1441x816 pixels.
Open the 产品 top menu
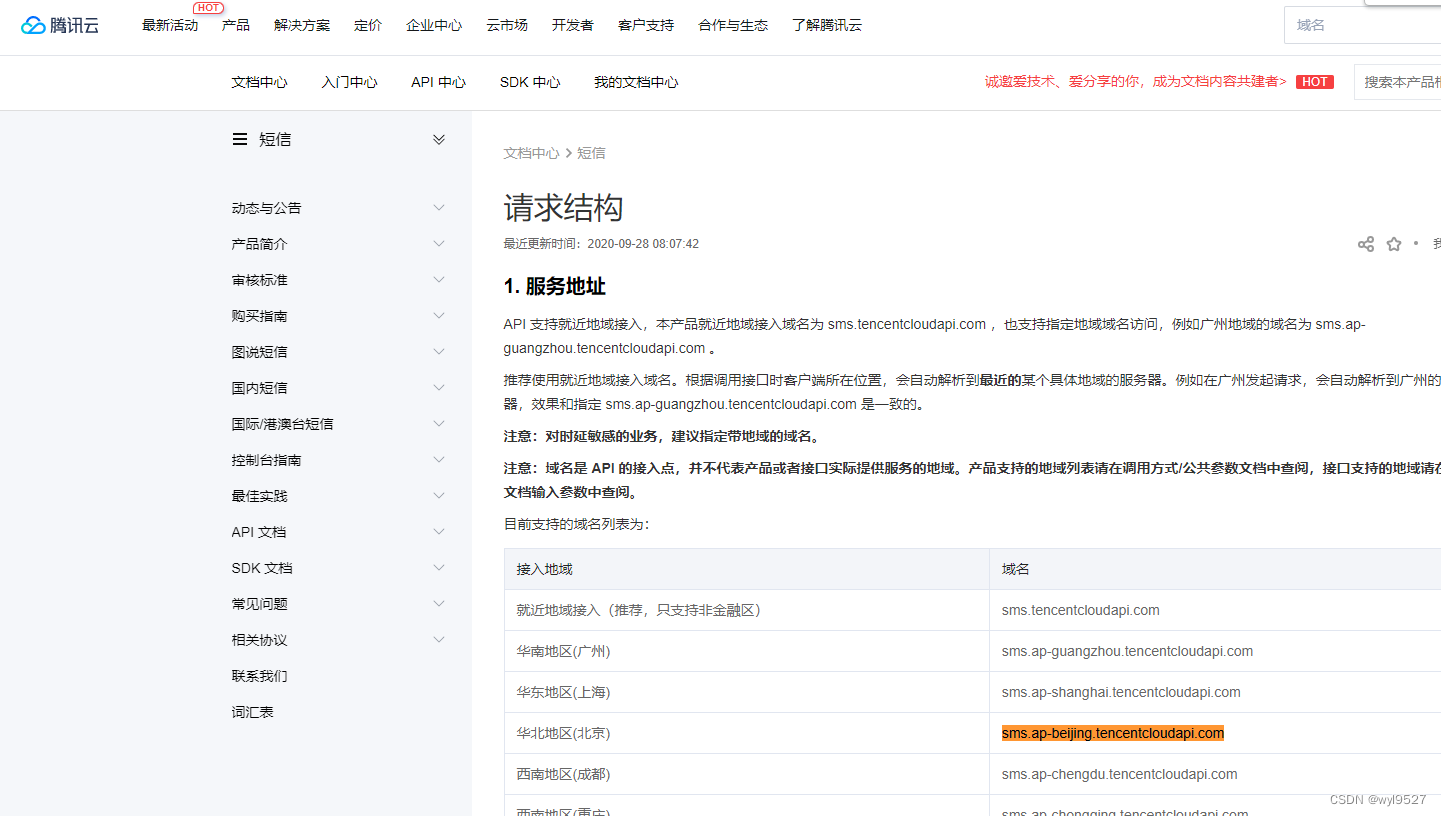pyautogui.click(x=236, y=25)
